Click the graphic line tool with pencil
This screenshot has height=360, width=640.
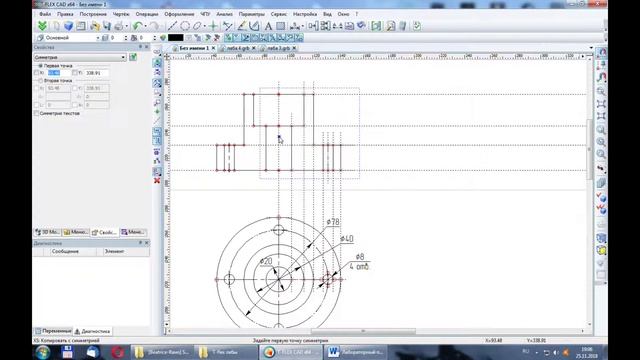point(242,26)
